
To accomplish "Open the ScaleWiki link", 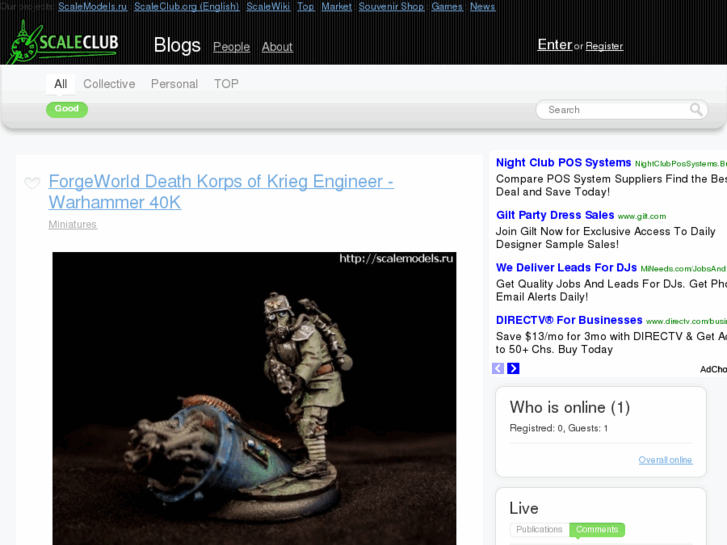I will point(268,6).
